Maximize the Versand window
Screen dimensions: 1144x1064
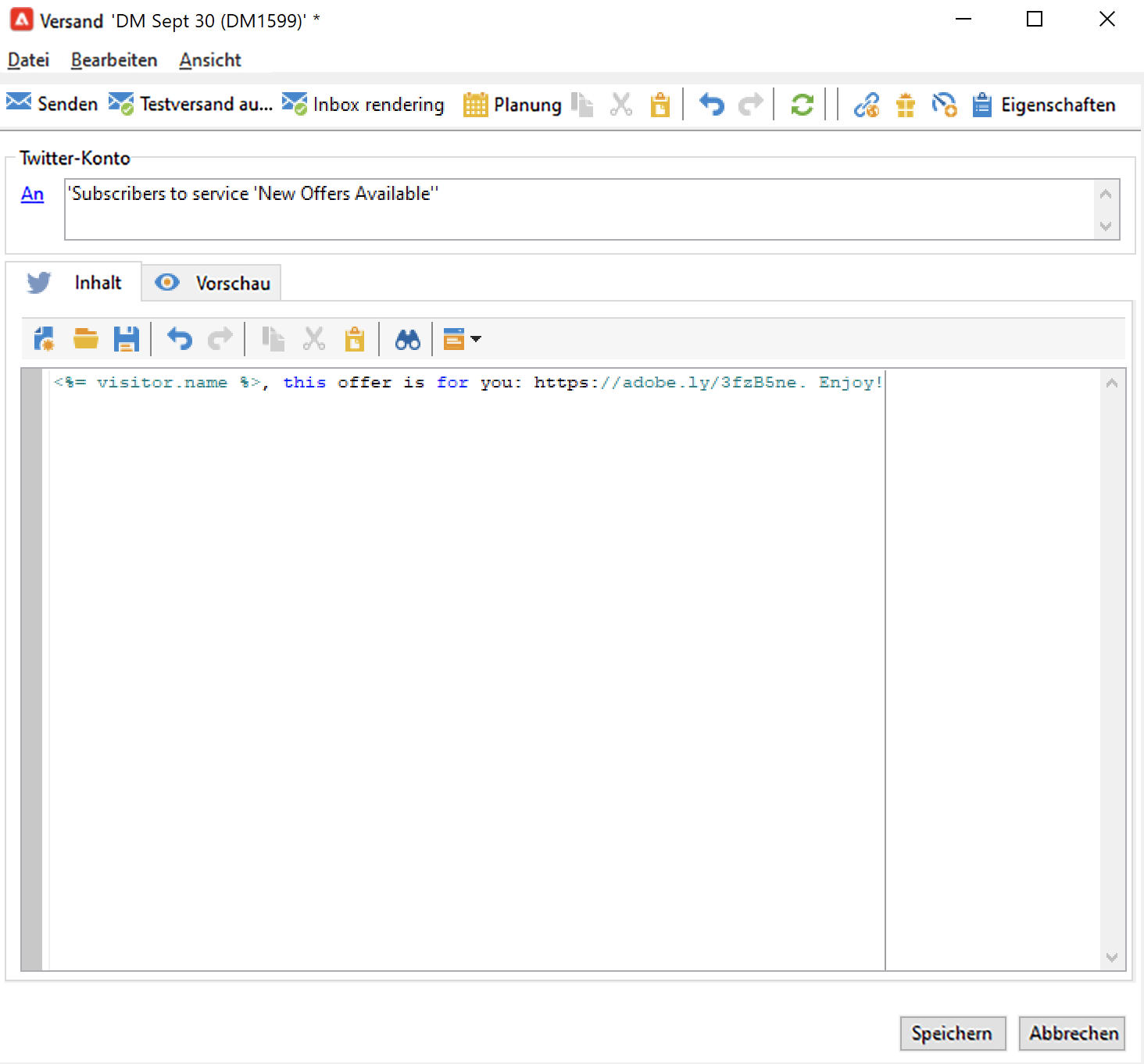(1035, 20)
